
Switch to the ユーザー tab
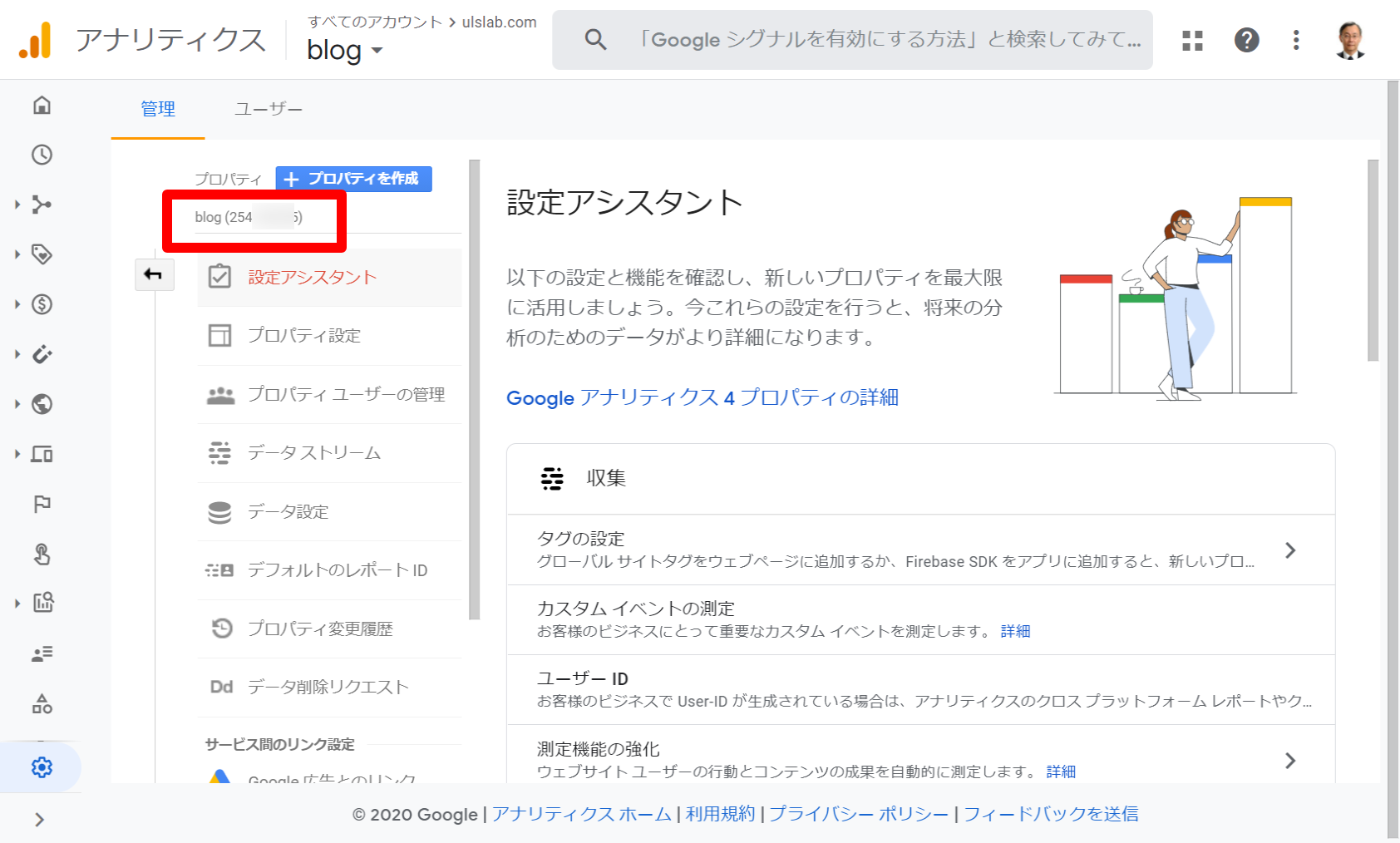268,109
